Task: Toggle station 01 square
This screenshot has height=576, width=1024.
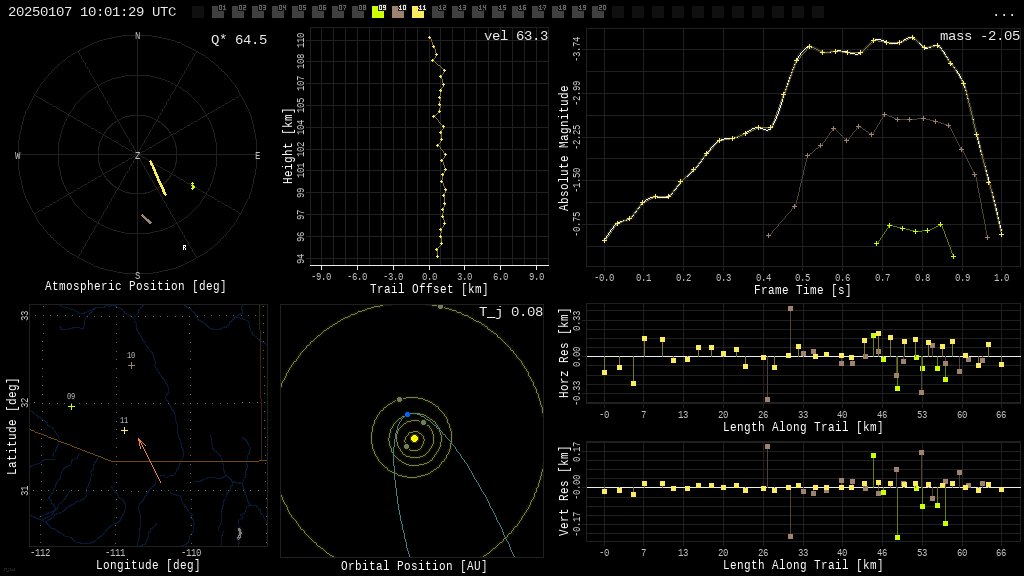Action: click(x=218, y=12)
